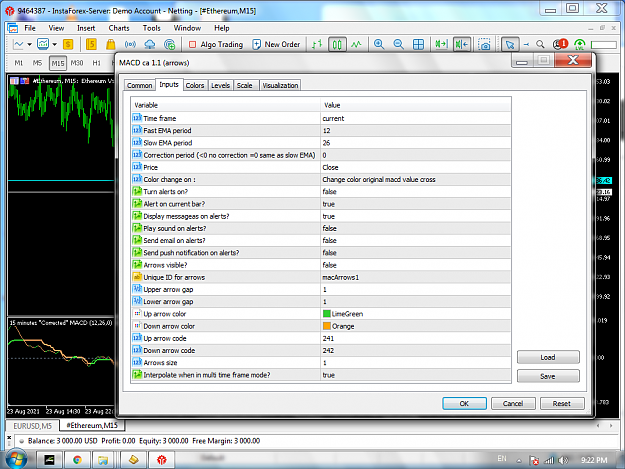Open the Insert menu

tap(86, 28)
